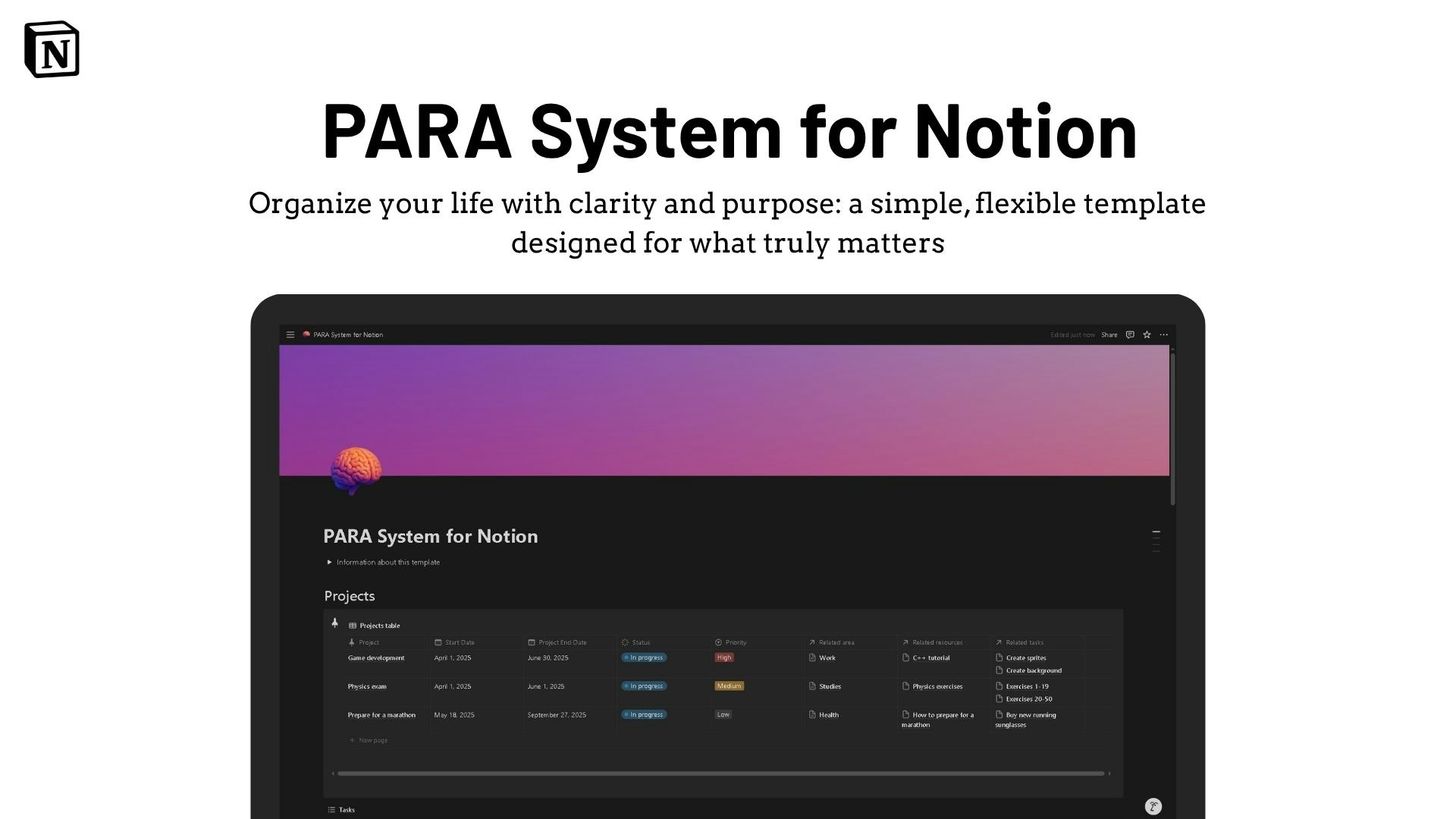
Task: Click the Exercises 20-50 page icon
Action: 999,699
